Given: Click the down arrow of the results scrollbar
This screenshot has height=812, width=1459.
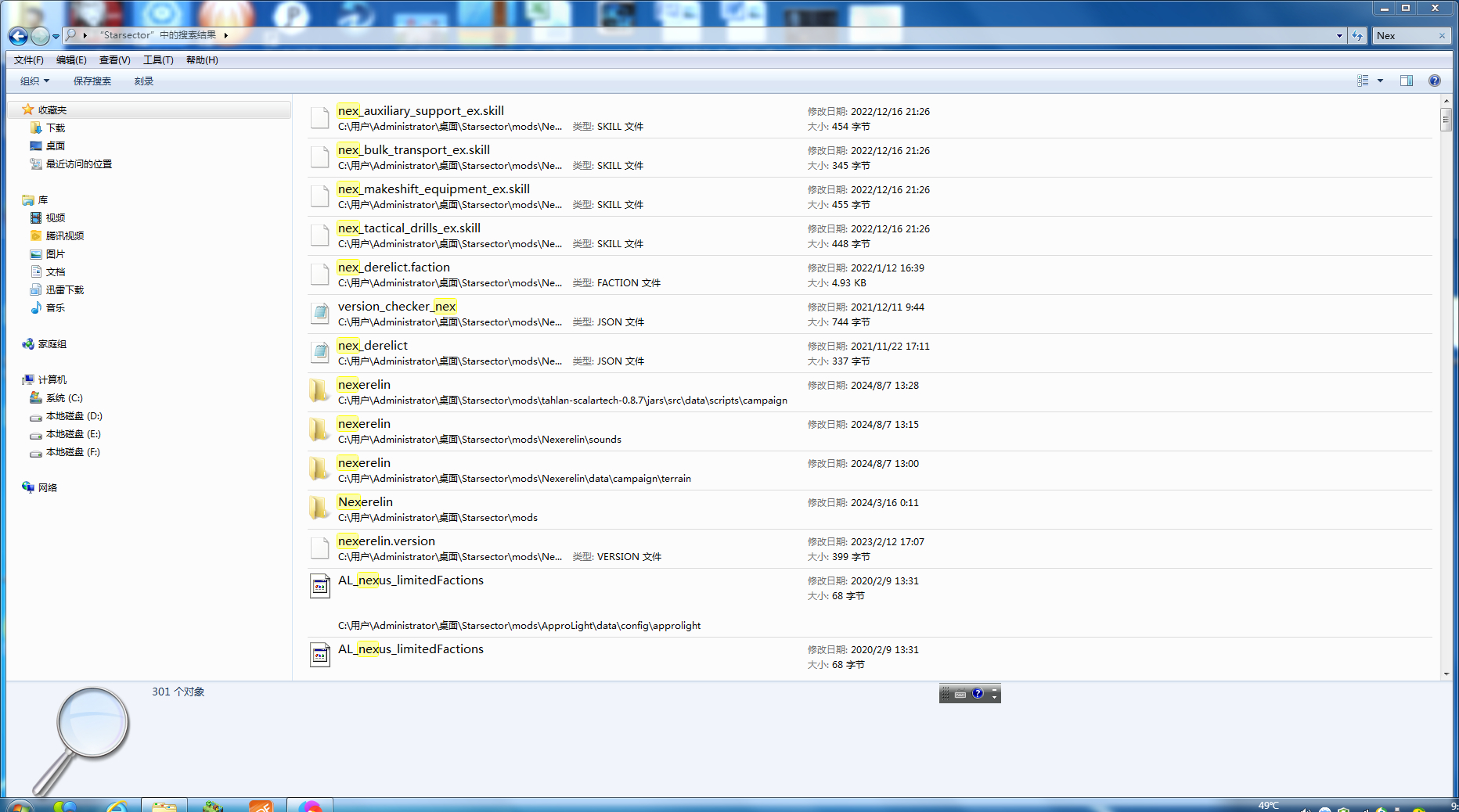Looking at the screenshot, I should 1446,674.
